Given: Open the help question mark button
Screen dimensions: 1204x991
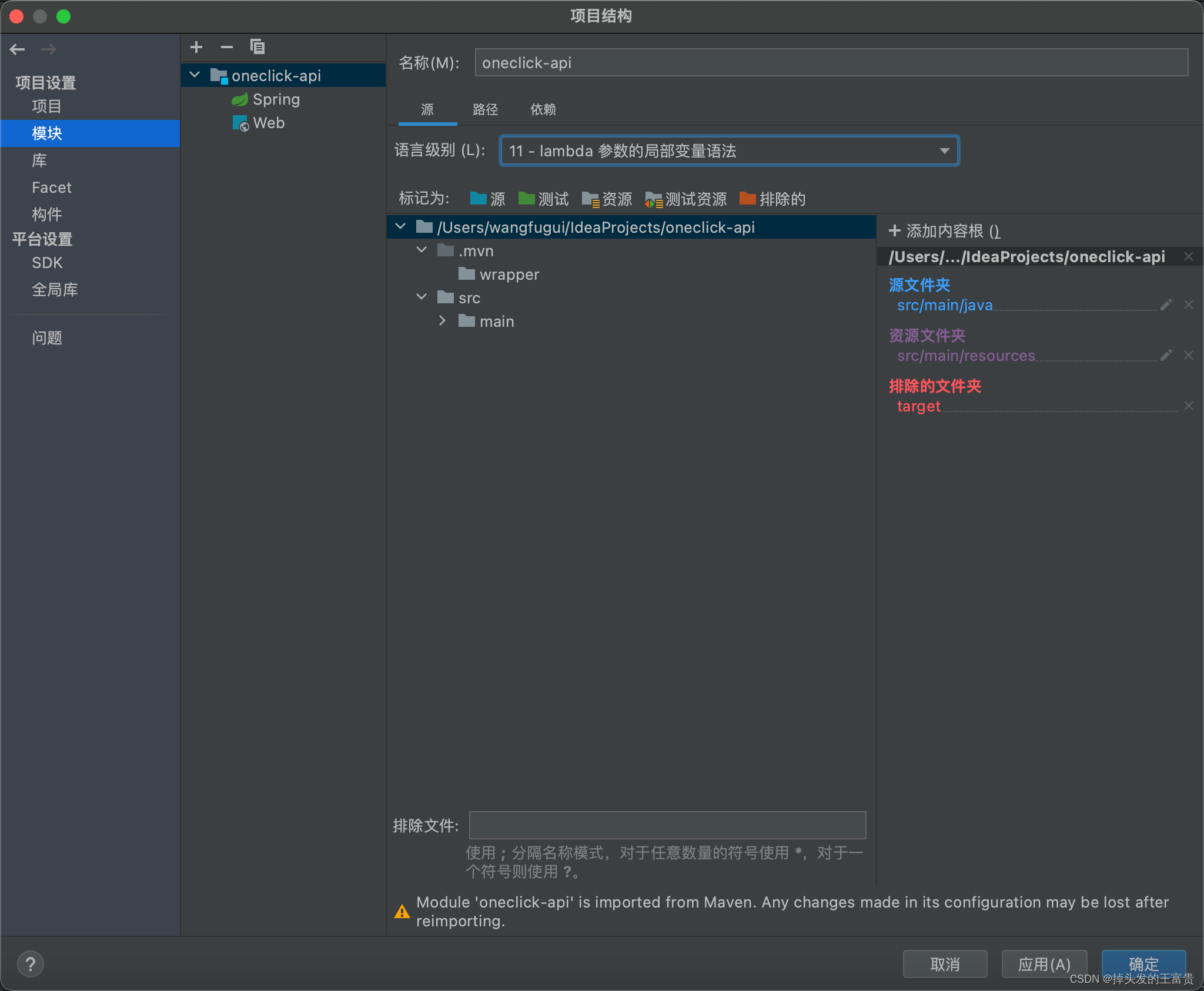Looking at the screenshot, I should [x=31, y=964].
